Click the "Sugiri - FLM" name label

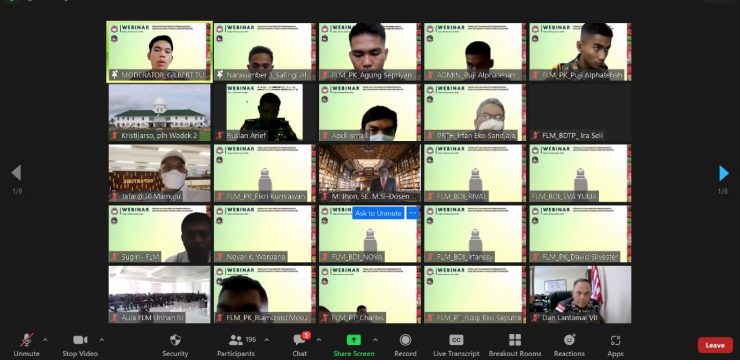140,257
